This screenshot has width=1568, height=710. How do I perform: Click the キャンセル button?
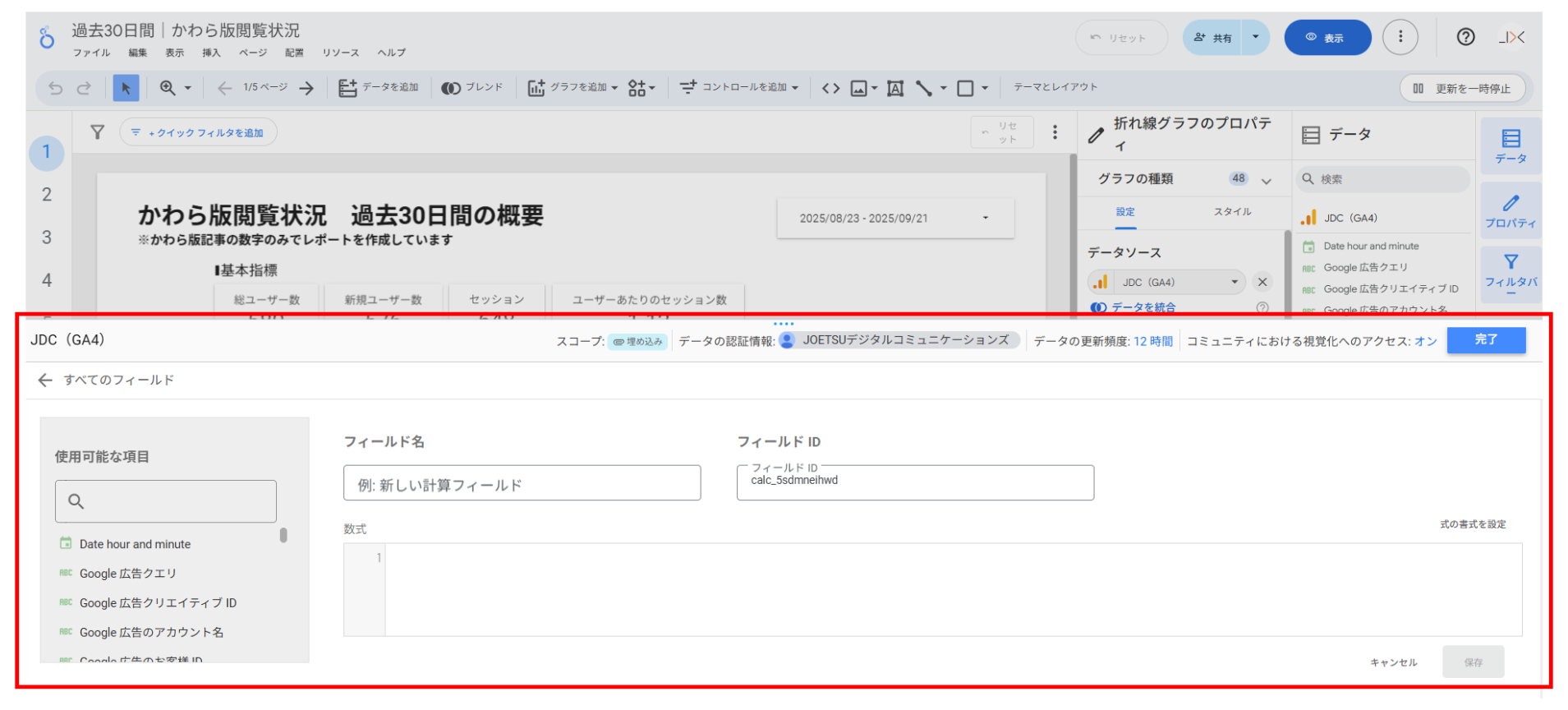point(1393,662)
